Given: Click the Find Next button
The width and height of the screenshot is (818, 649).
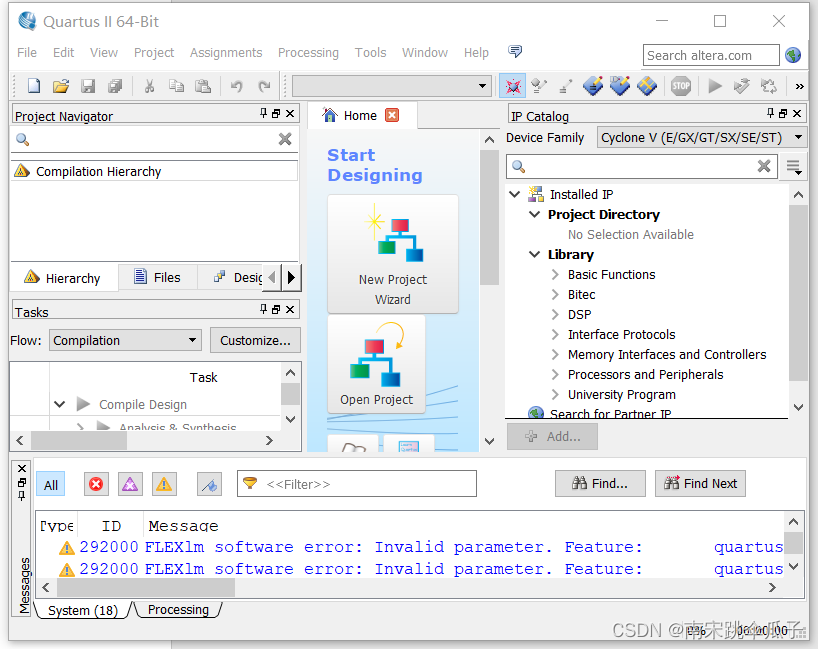Looking at the screenshot, I should 700,484.
